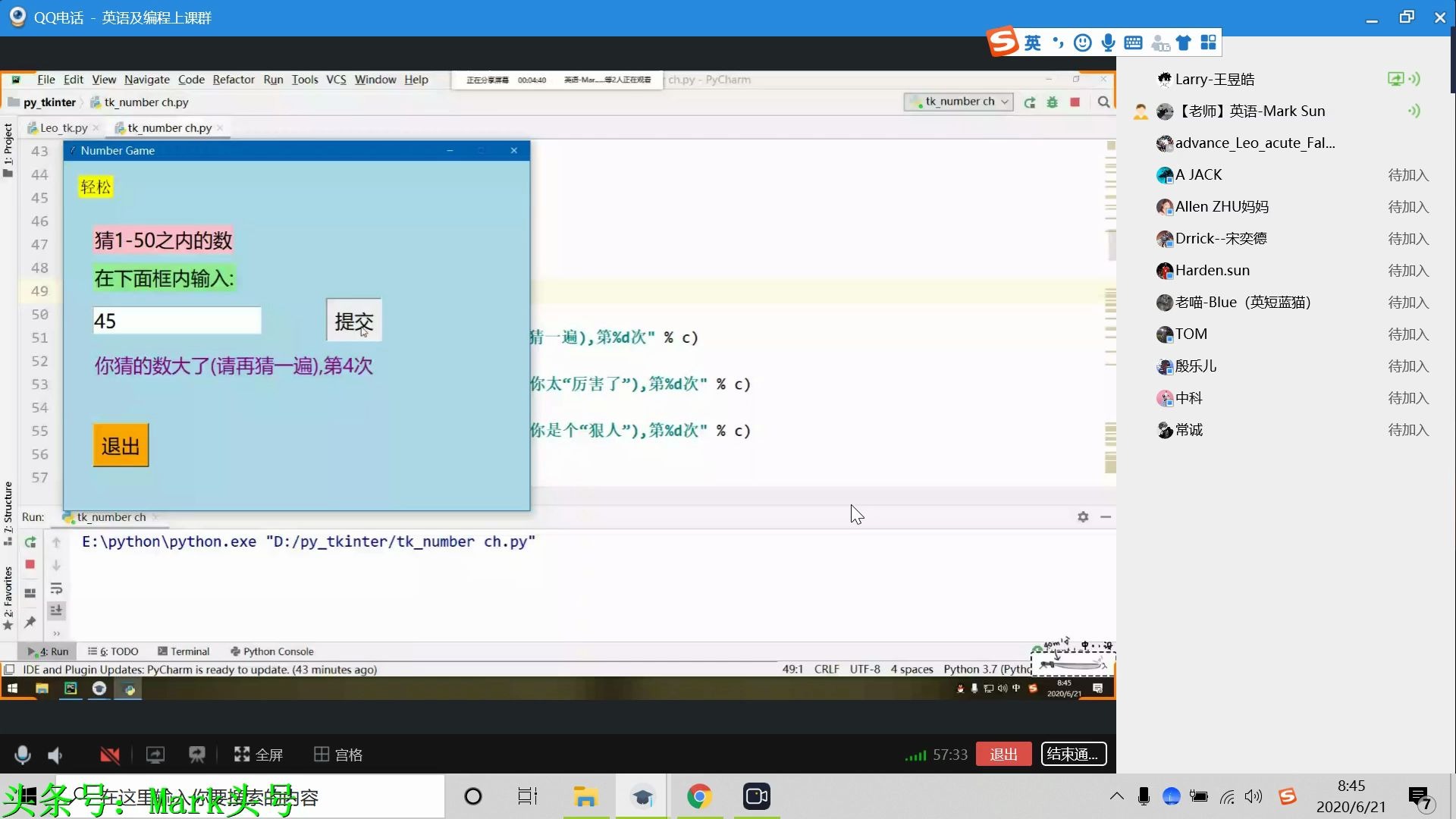Mute the microphone in QQ call

[23, 755]
